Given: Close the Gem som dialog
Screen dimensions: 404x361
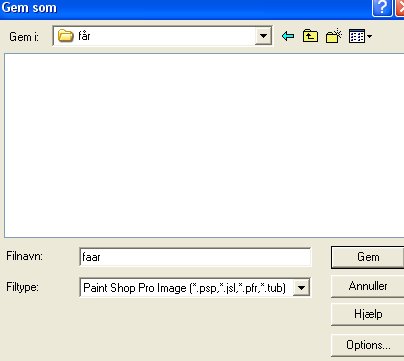Looking at the screenshot, I should [x=400, y=7].
